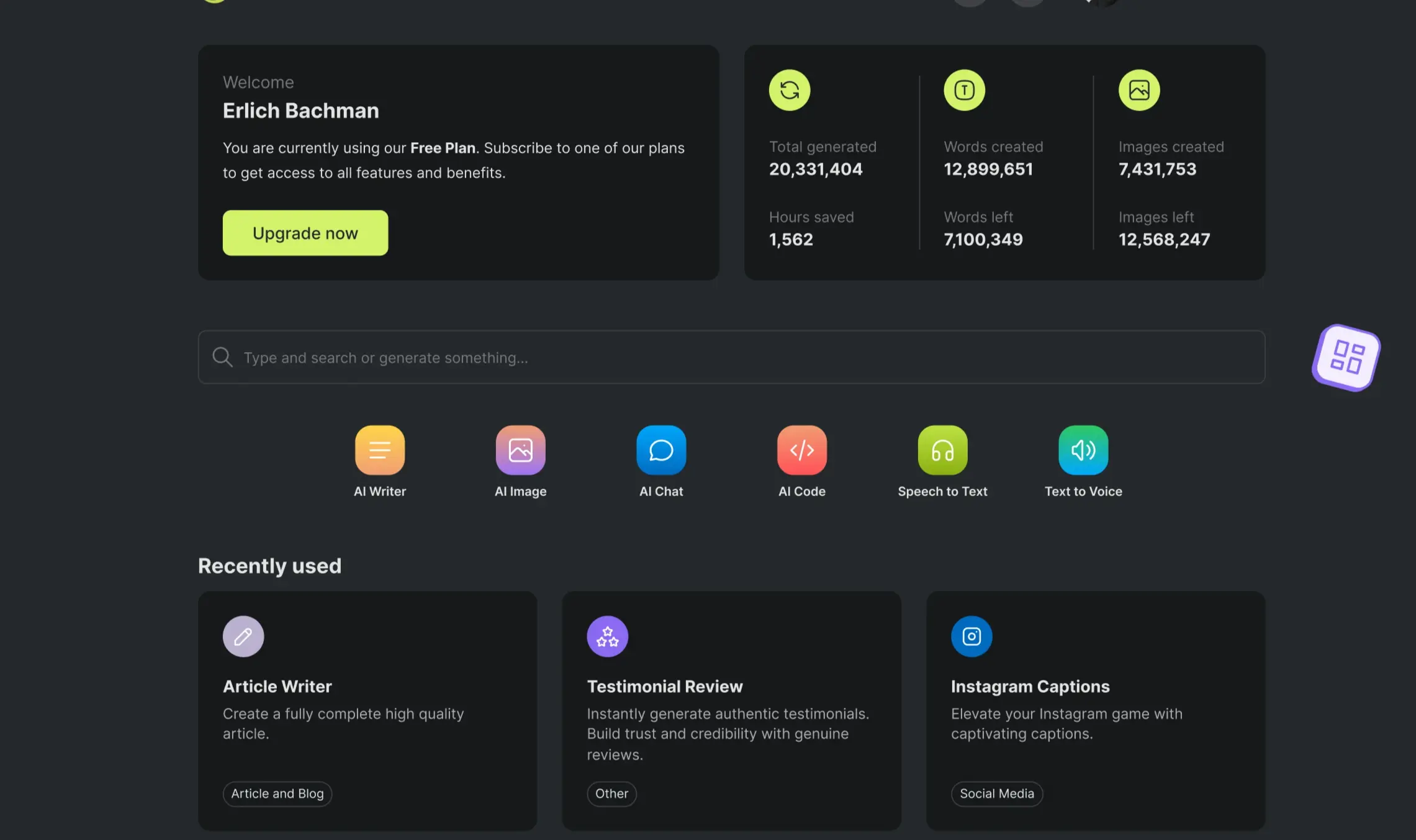Image resolution: width=1416 pixels, height=840 pixels.
Task: Select the Social Media tag
Action: 996,793
